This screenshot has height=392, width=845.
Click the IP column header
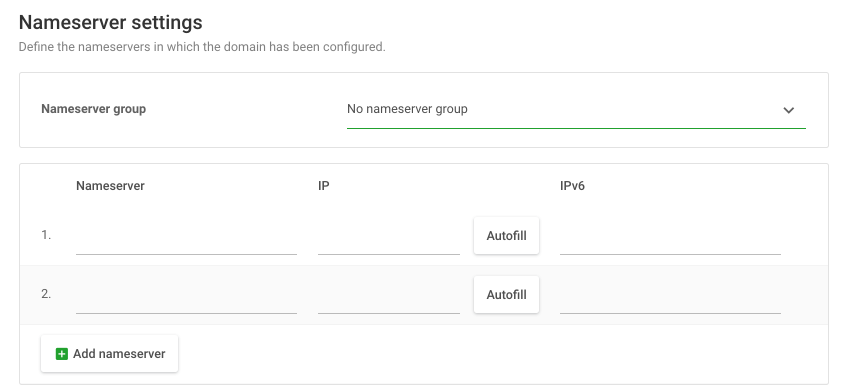click(x=323, y=185)
